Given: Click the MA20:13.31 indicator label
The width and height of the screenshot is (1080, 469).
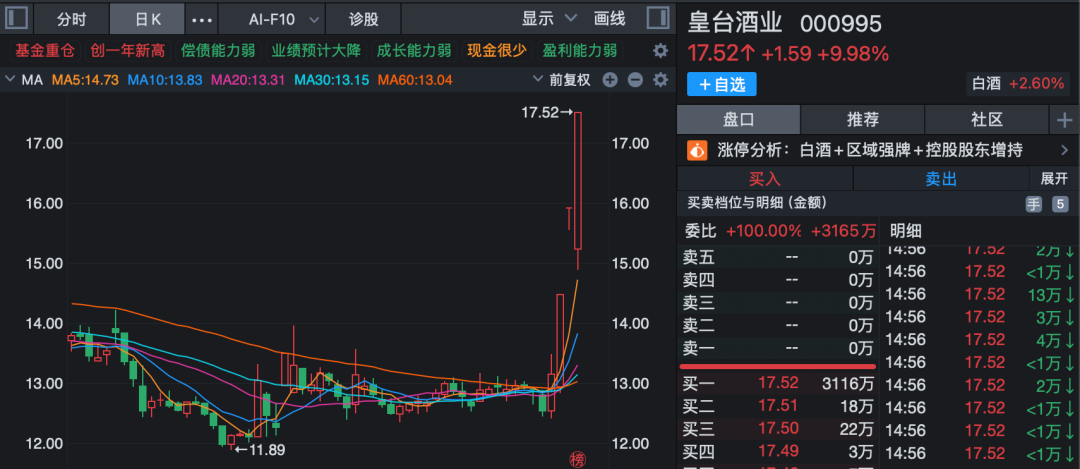Looking at the screenshot, I should 248,80.
